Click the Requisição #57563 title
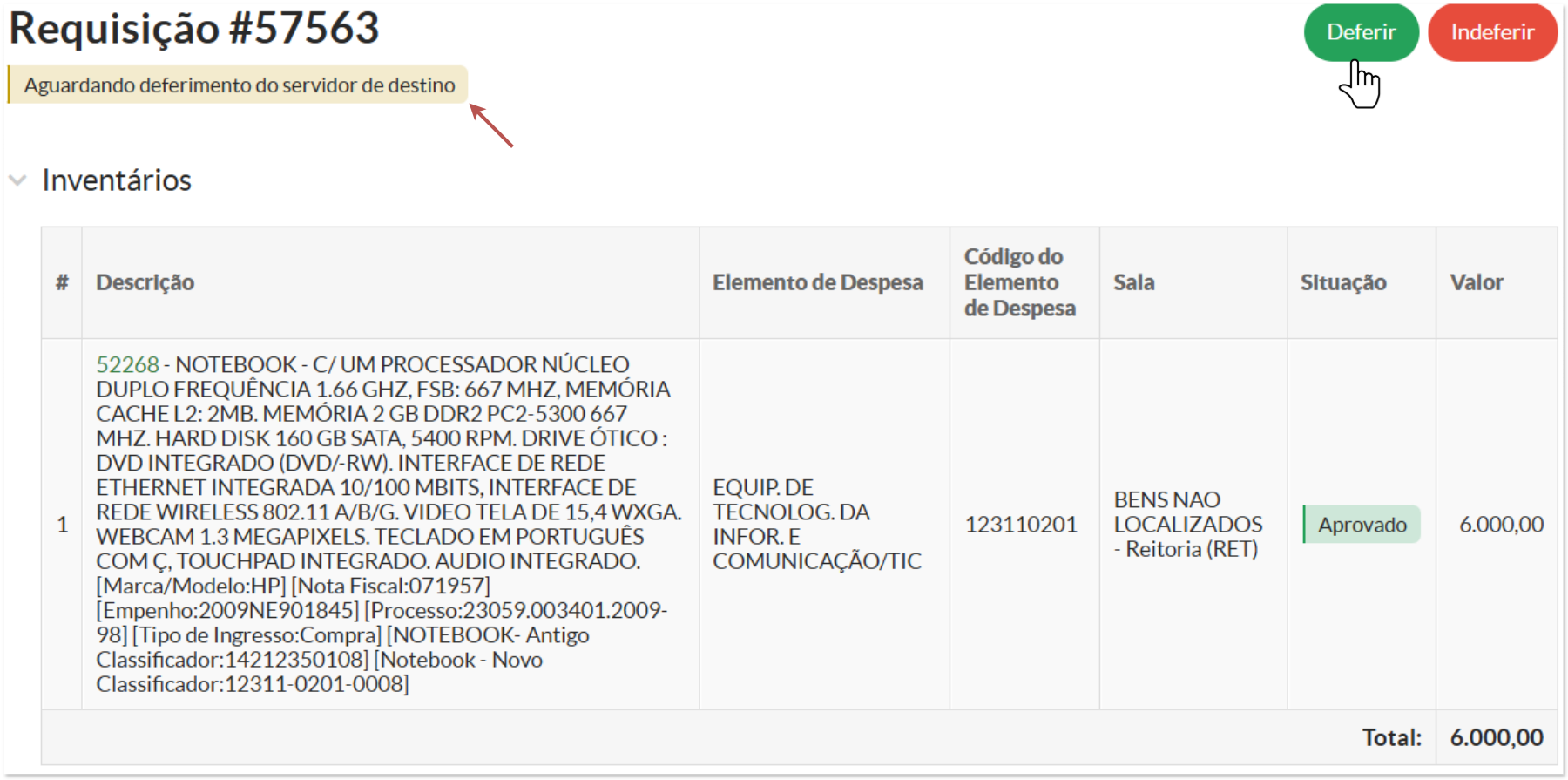 coord(194,28)
